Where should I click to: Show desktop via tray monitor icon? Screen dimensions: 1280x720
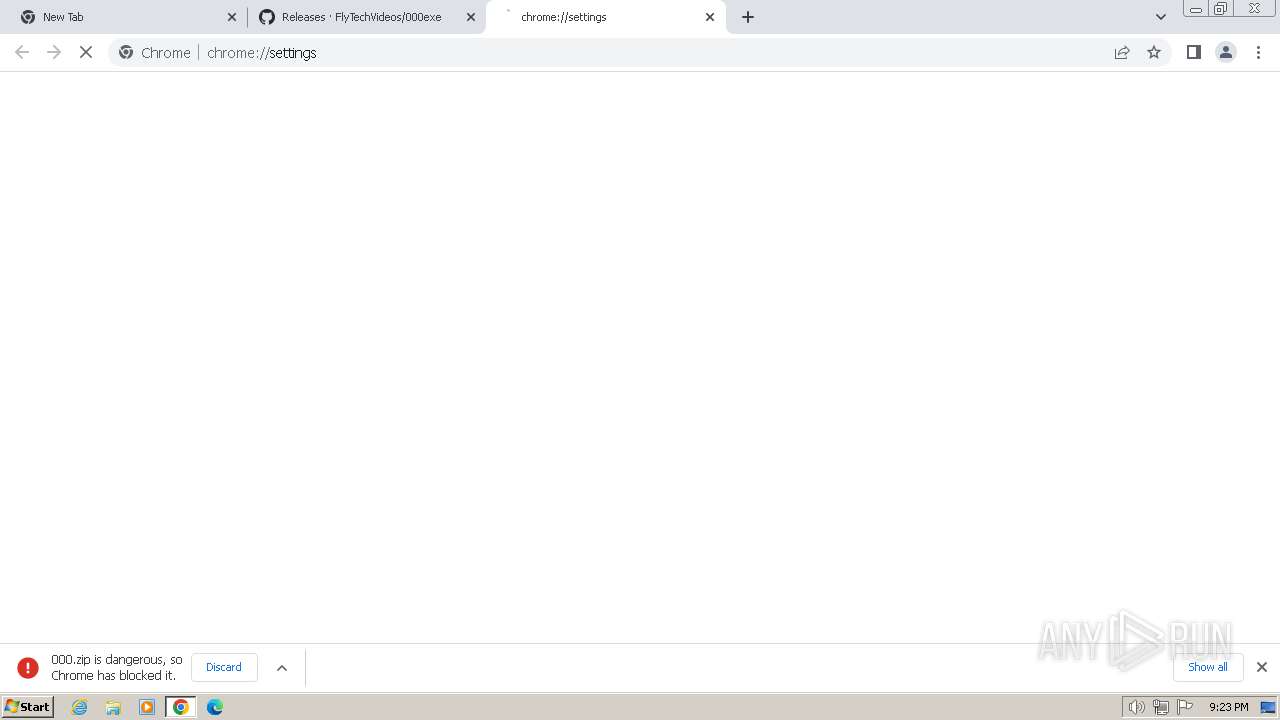point(1268,707)
